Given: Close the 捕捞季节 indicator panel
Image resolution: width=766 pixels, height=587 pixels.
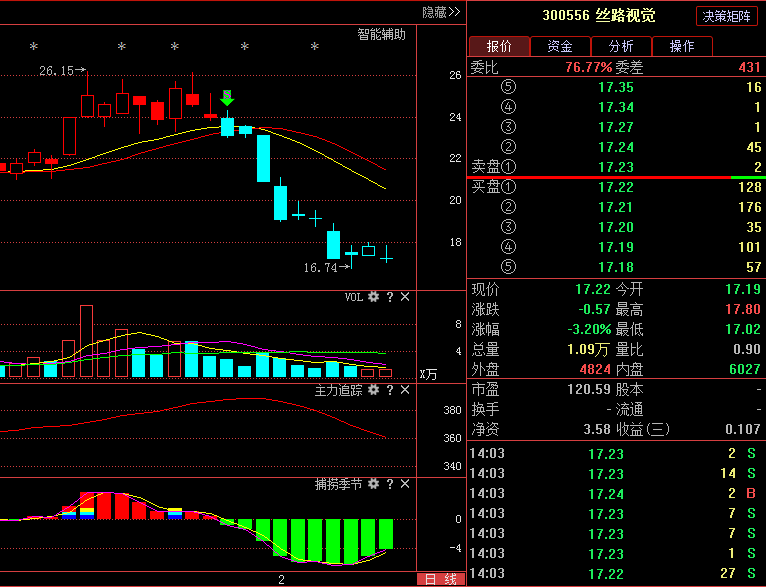Looking at the screenshot, I should click(x=404, y=484).
